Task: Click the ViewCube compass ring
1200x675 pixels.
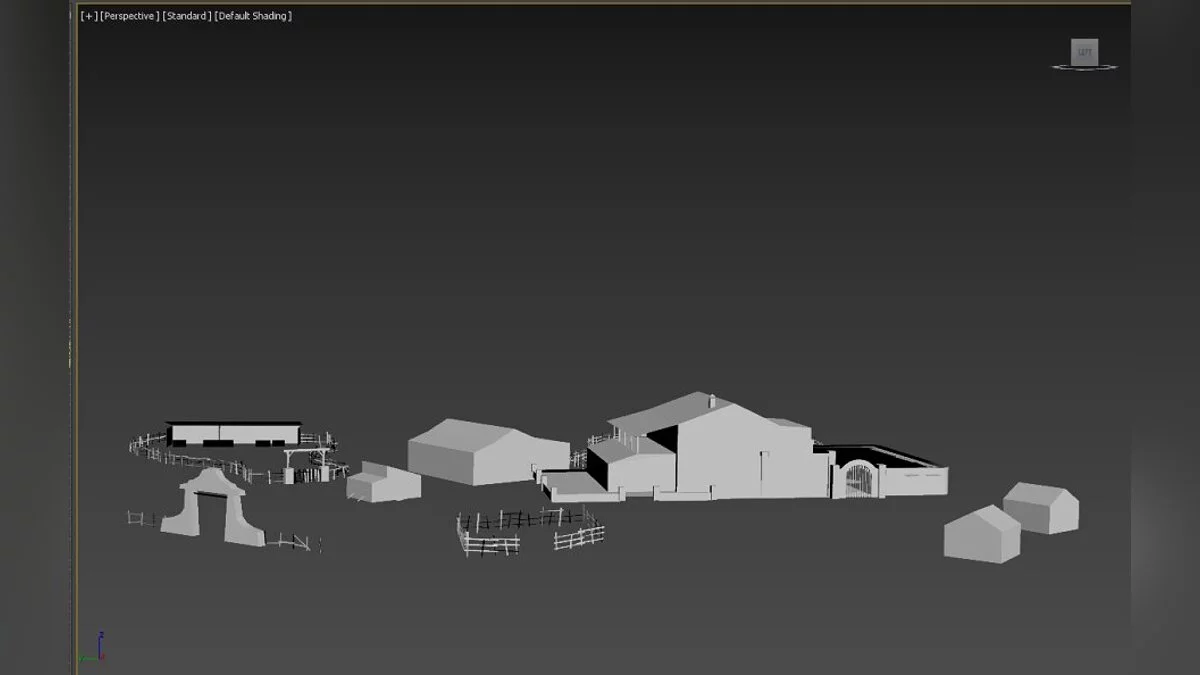Action: coord(1058,68)
